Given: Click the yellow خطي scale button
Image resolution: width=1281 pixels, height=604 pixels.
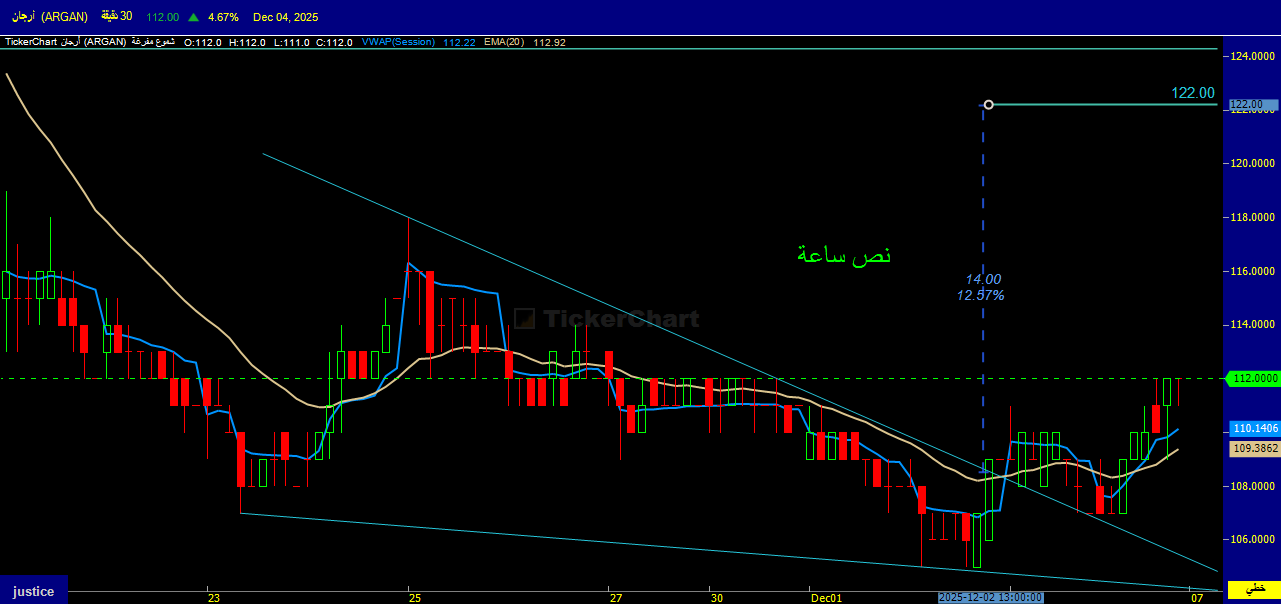Looking at the screenshot, I should pos(1253,591).
